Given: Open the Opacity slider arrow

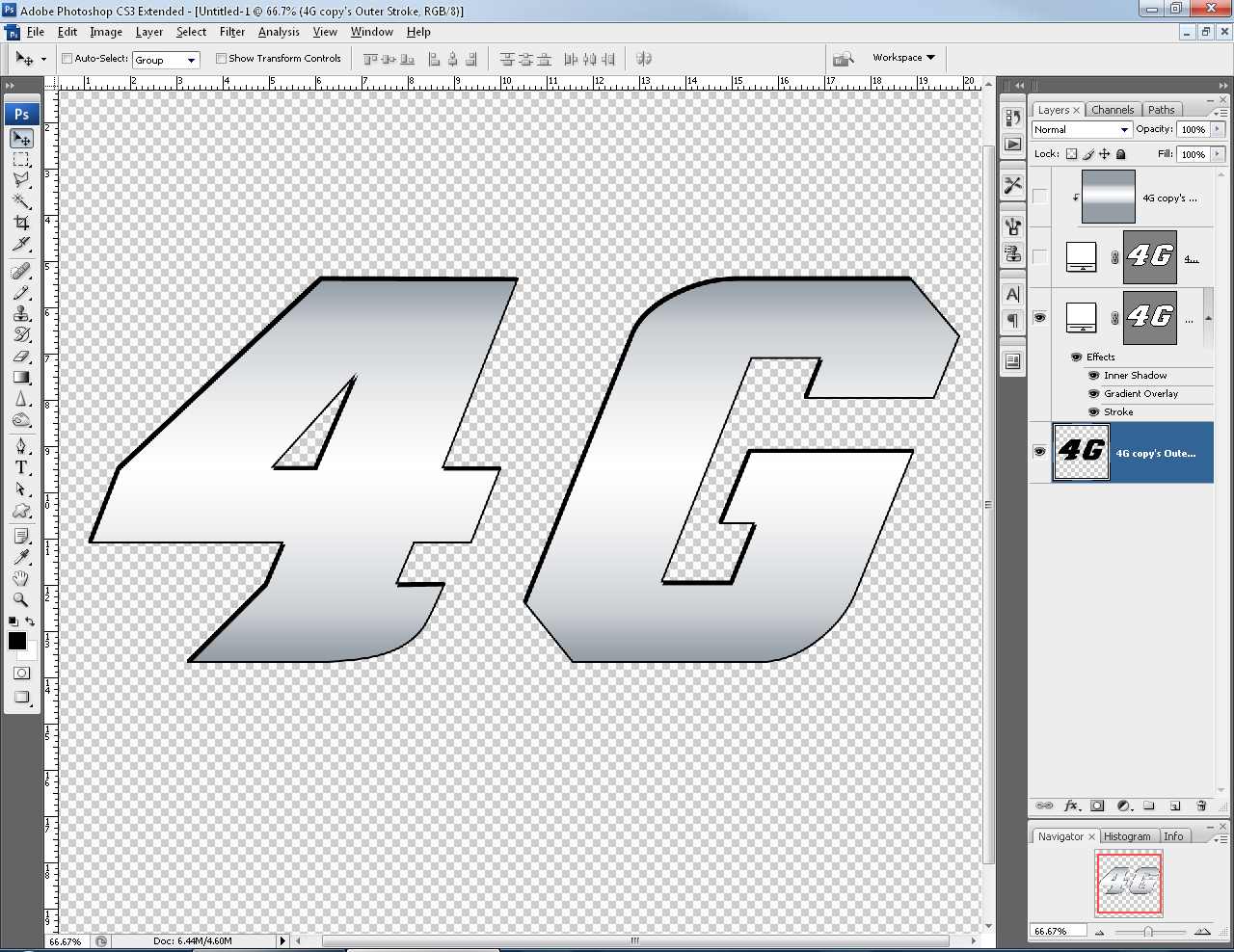Looking at the screenshot, I should 1219,129.
